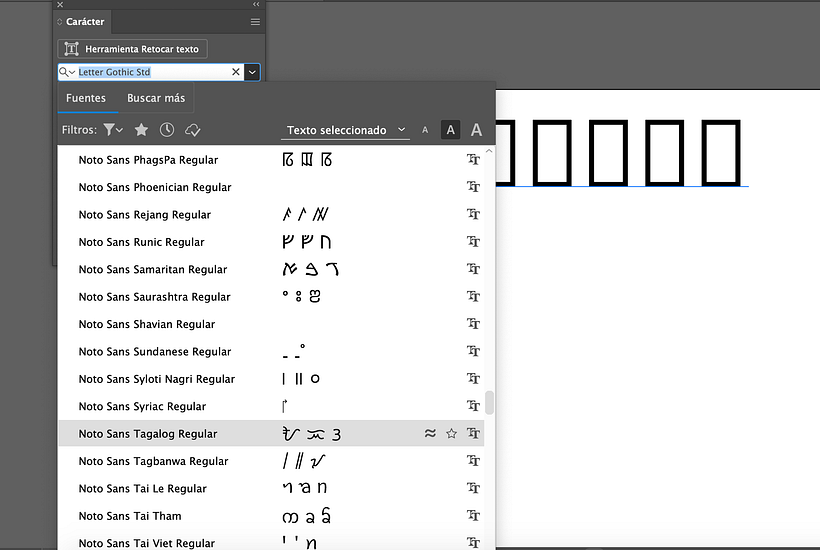
Task: Select Noto Sans Syriac Regular font
Action: click(271, 406)
